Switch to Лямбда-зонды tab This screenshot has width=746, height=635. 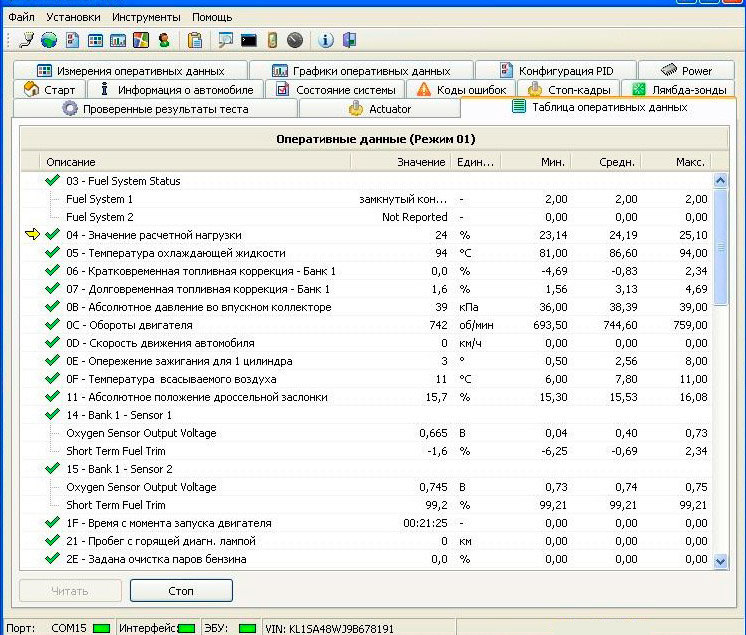coord(678,89)
